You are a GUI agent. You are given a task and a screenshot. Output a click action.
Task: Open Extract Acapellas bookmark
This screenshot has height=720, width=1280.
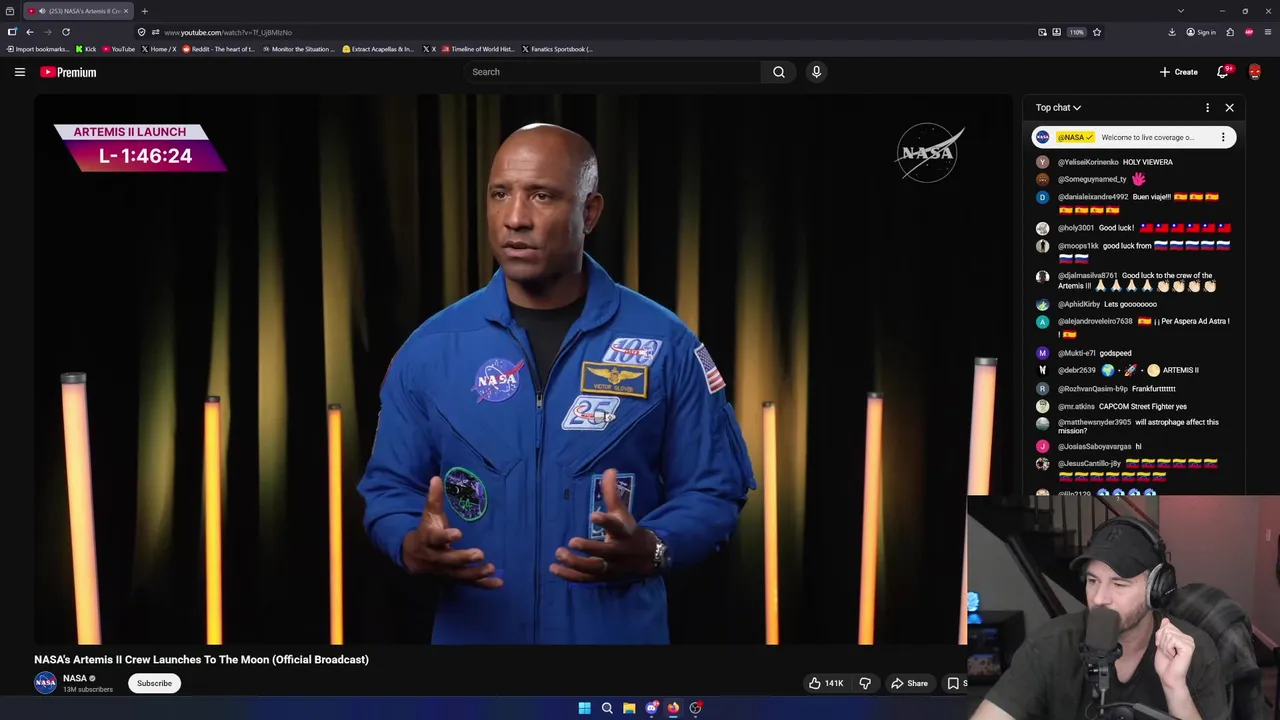378,49
